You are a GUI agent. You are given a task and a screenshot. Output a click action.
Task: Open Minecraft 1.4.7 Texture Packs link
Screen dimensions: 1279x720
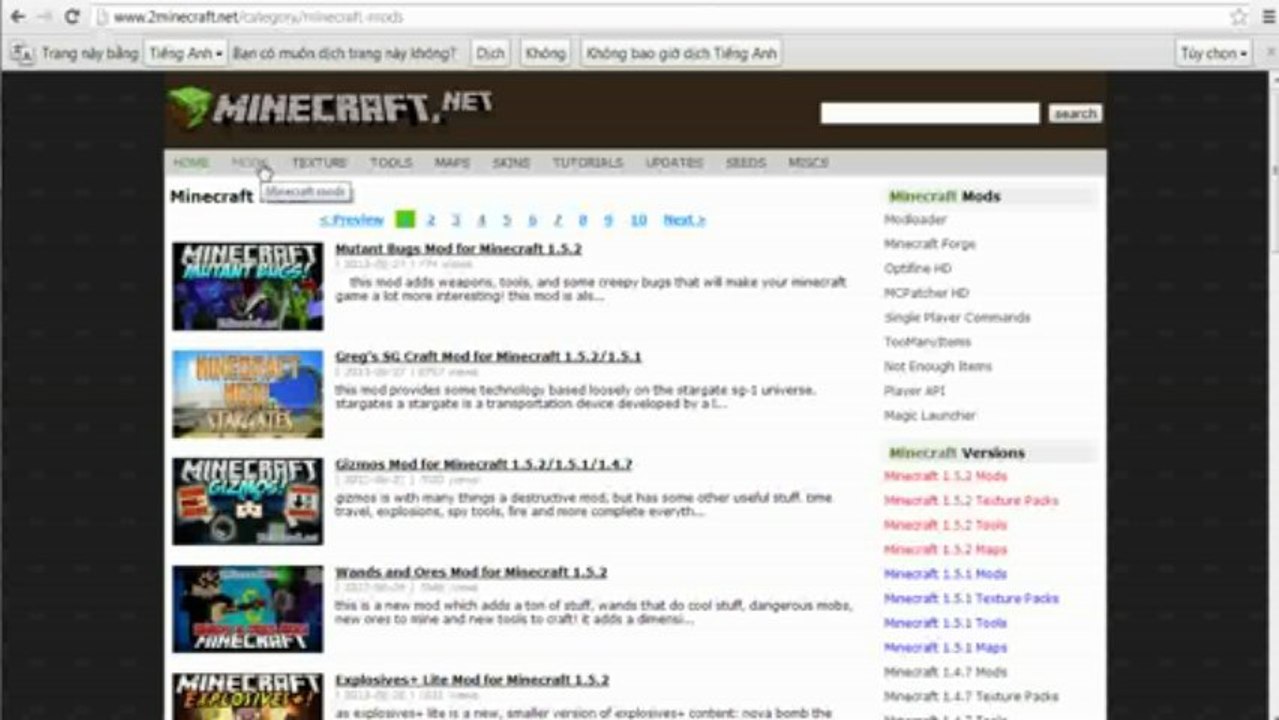coord(971,697)
